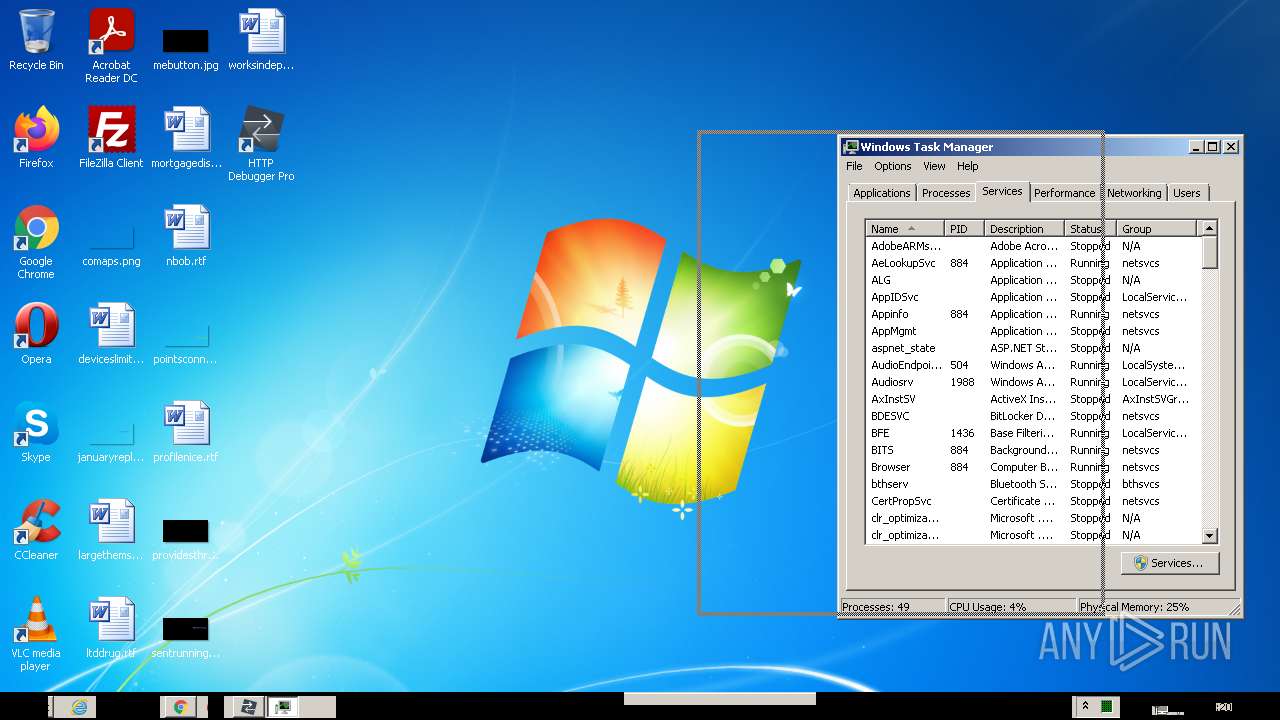This screenshot has width=1280, height=720.
Task: Select the CertPropSvc service row
Action: 1033,501
